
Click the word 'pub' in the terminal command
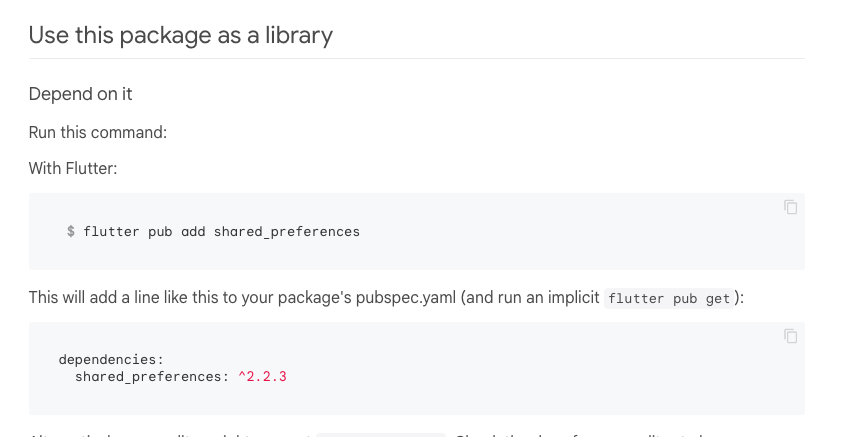coord(160,232)
